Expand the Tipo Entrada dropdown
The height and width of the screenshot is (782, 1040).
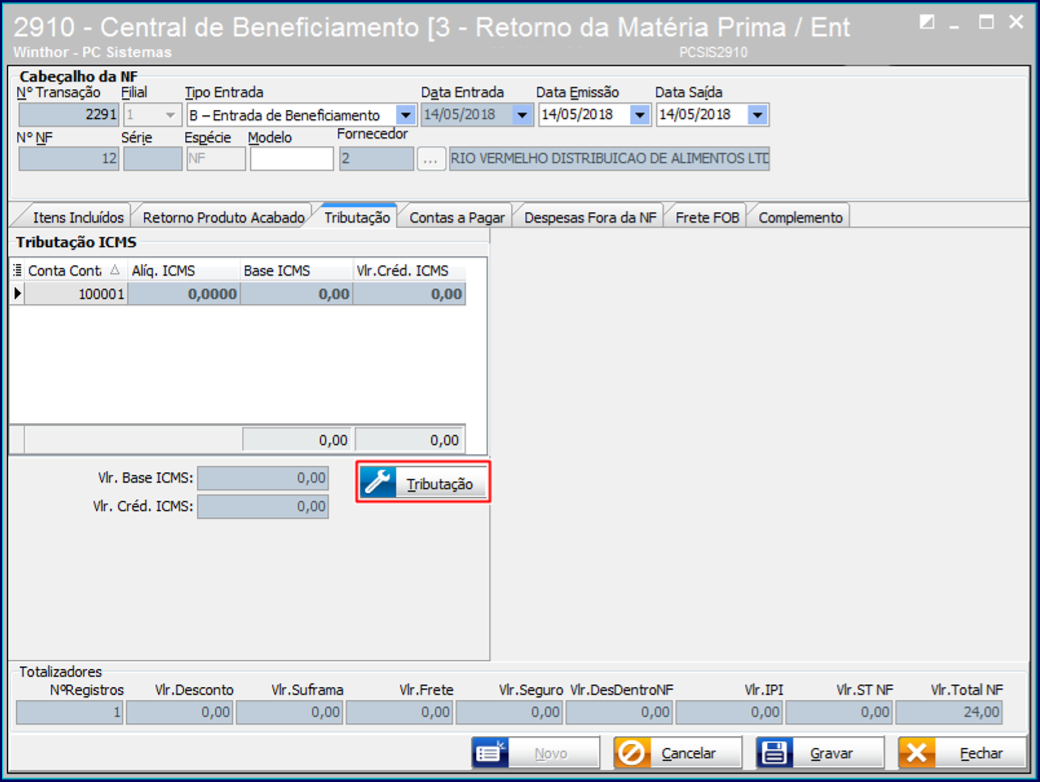click(405, 115)
